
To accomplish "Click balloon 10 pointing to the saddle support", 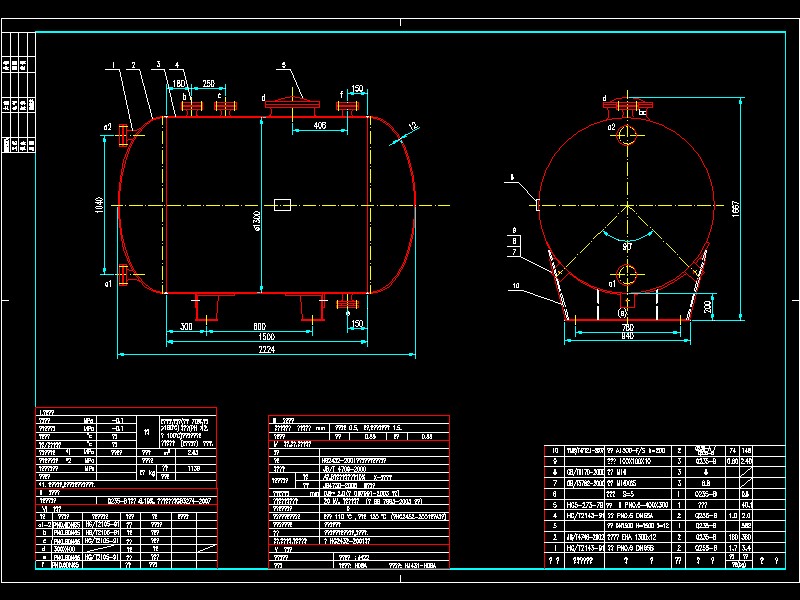I will [x=515, y=284].
